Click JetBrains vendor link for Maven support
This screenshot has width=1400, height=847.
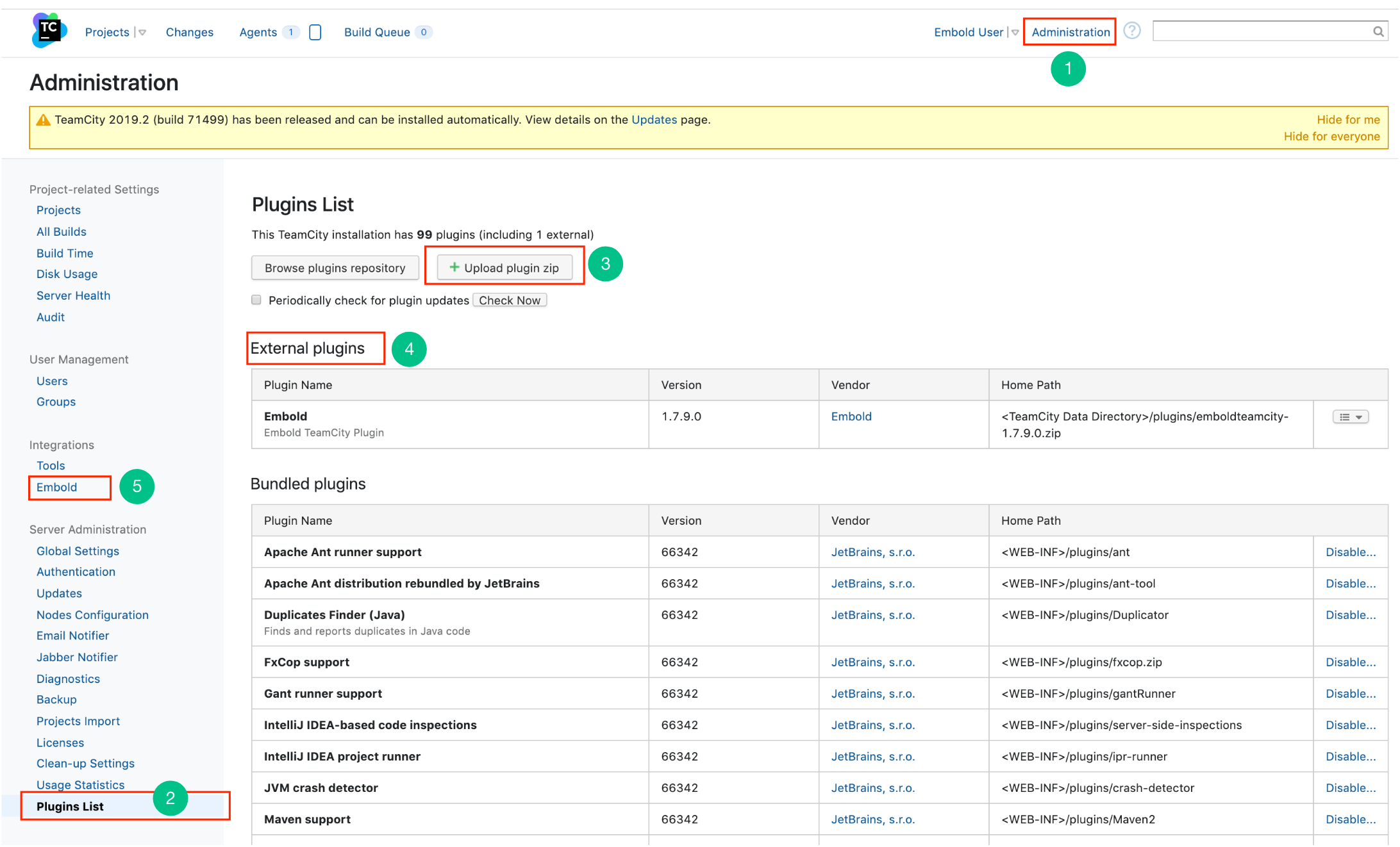pos(872,819)
